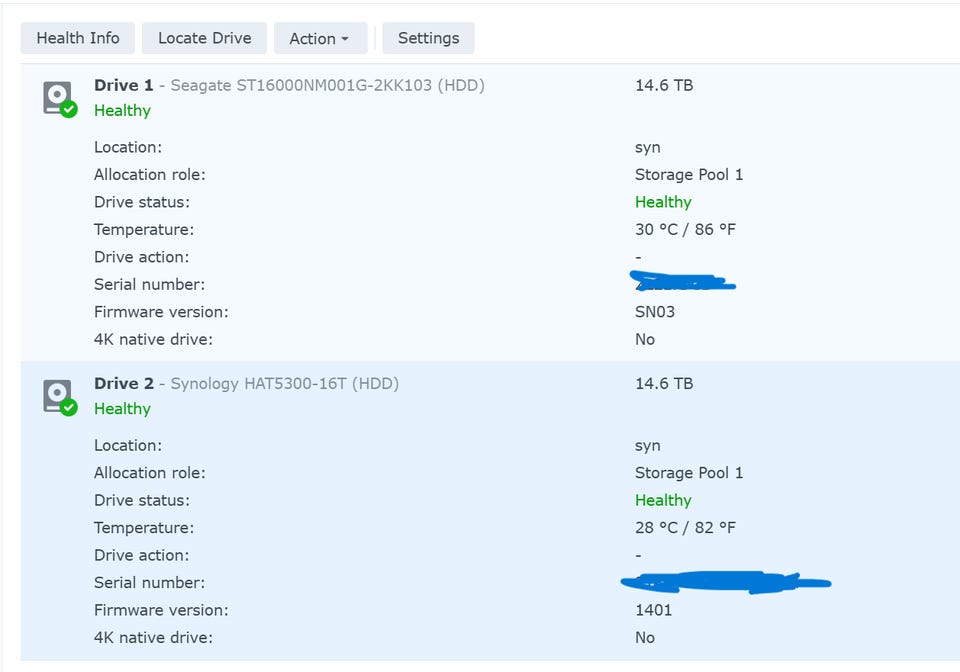The image size is (960, 672).
Task: Click Drive 2 Drive status Healthy value
Action: coord(663,501)
